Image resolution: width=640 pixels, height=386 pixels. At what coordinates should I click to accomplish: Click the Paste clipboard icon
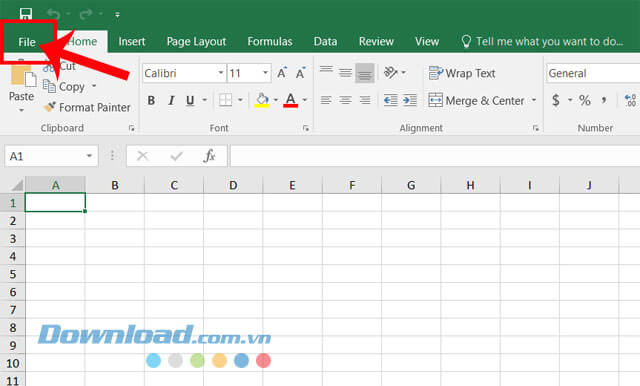23,73
